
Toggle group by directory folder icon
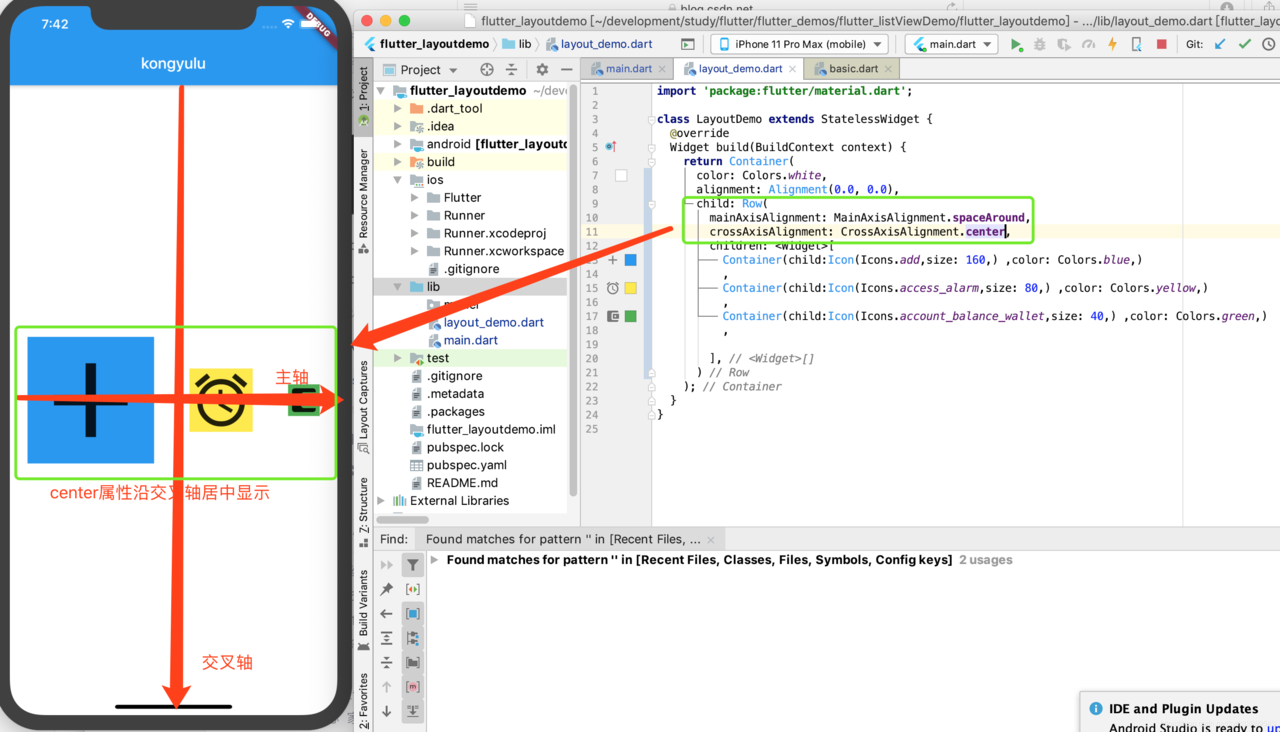pyautogui.click(x=412, y=662)
